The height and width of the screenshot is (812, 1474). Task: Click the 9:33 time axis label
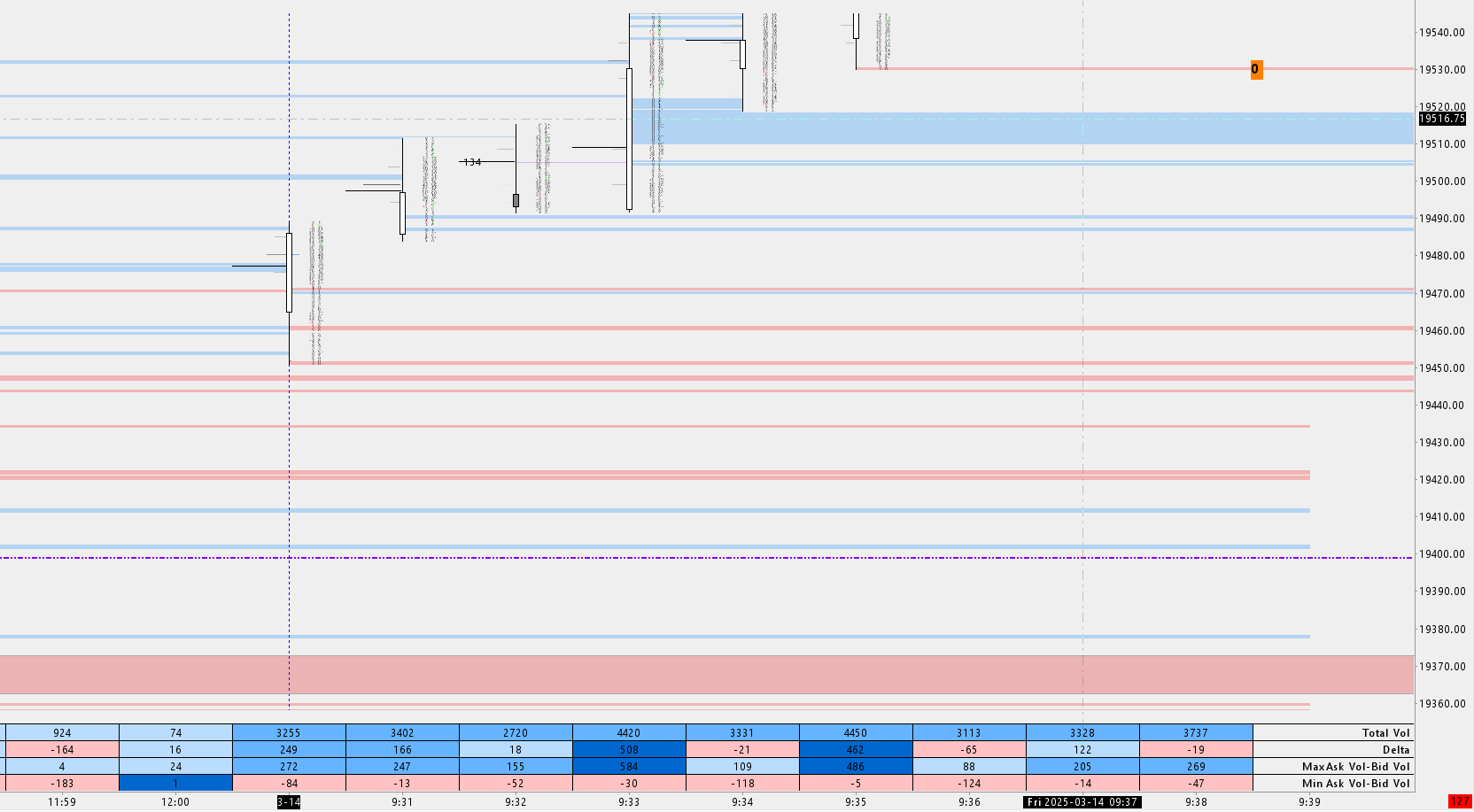629,802
